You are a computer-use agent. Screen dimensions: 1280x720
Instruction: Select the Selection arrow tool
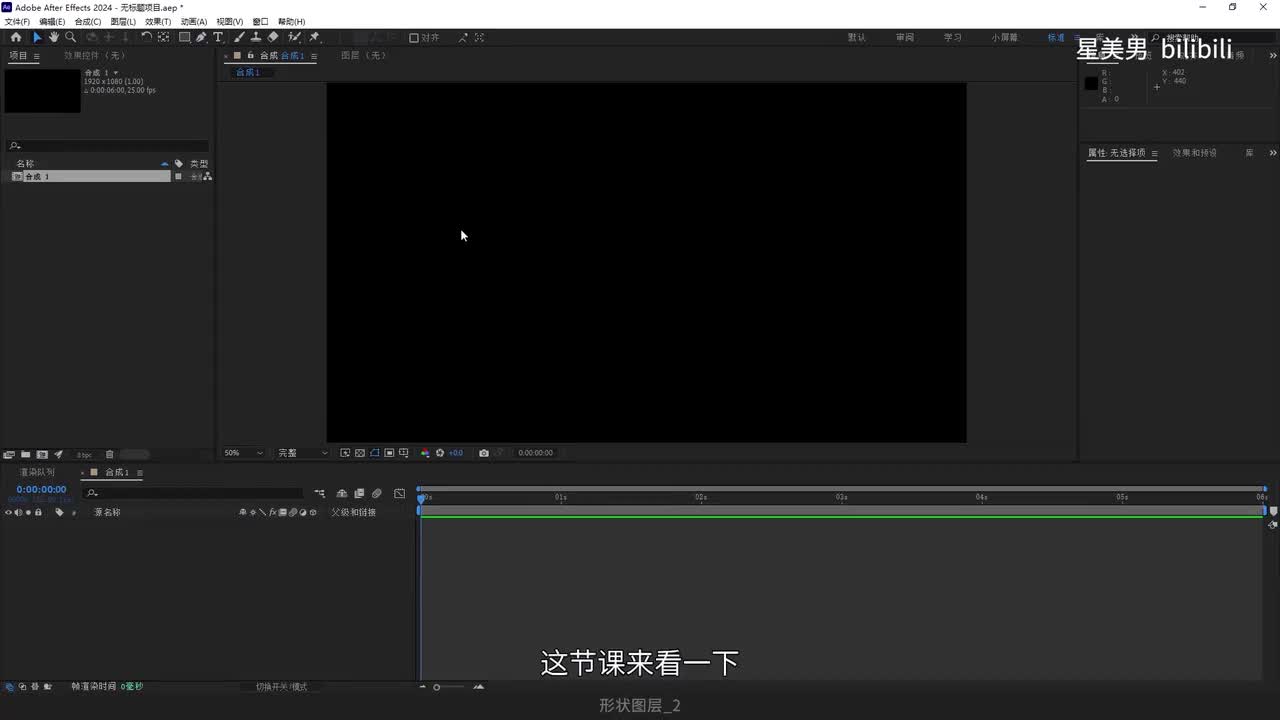37,37
